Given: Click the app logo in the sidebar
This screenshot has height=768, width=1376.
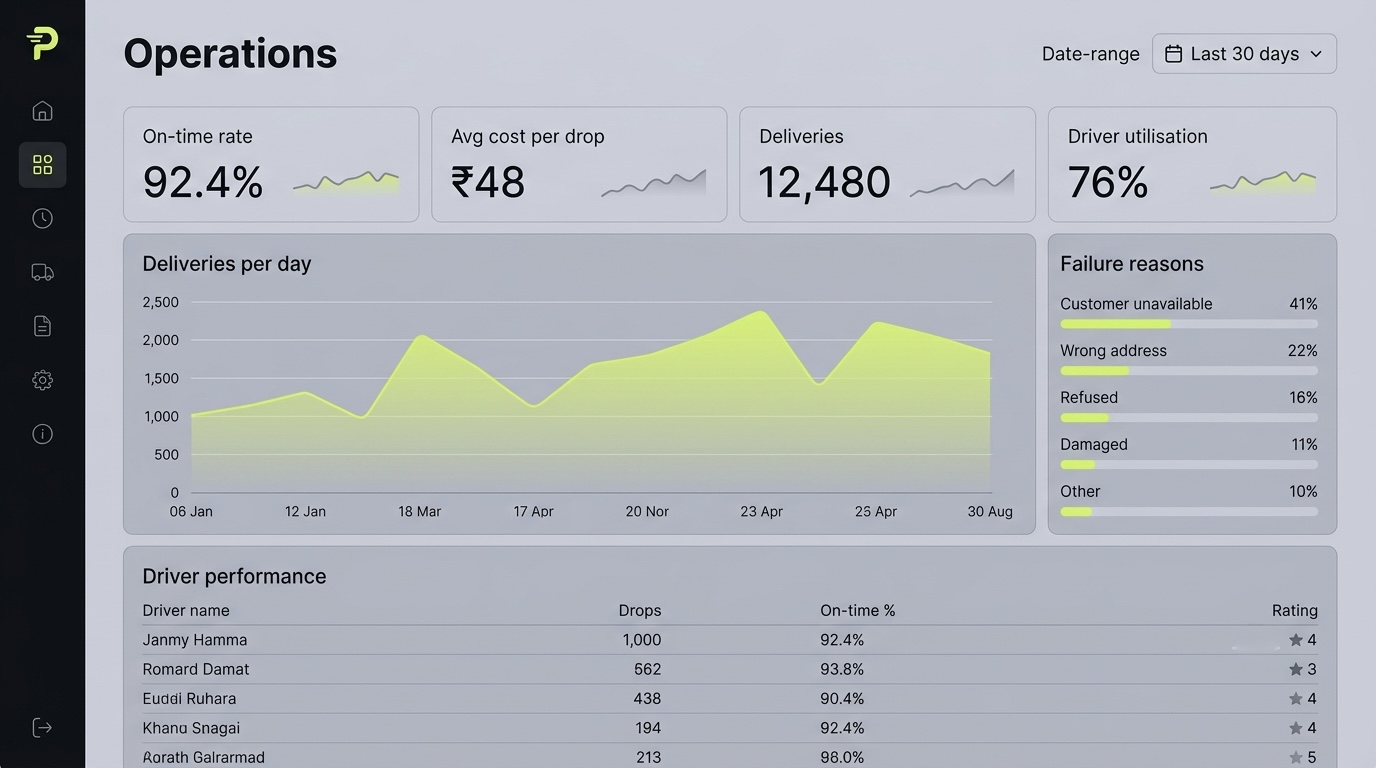Looking at the screenshot, I should pyautogui.click(x=42, y=44).
